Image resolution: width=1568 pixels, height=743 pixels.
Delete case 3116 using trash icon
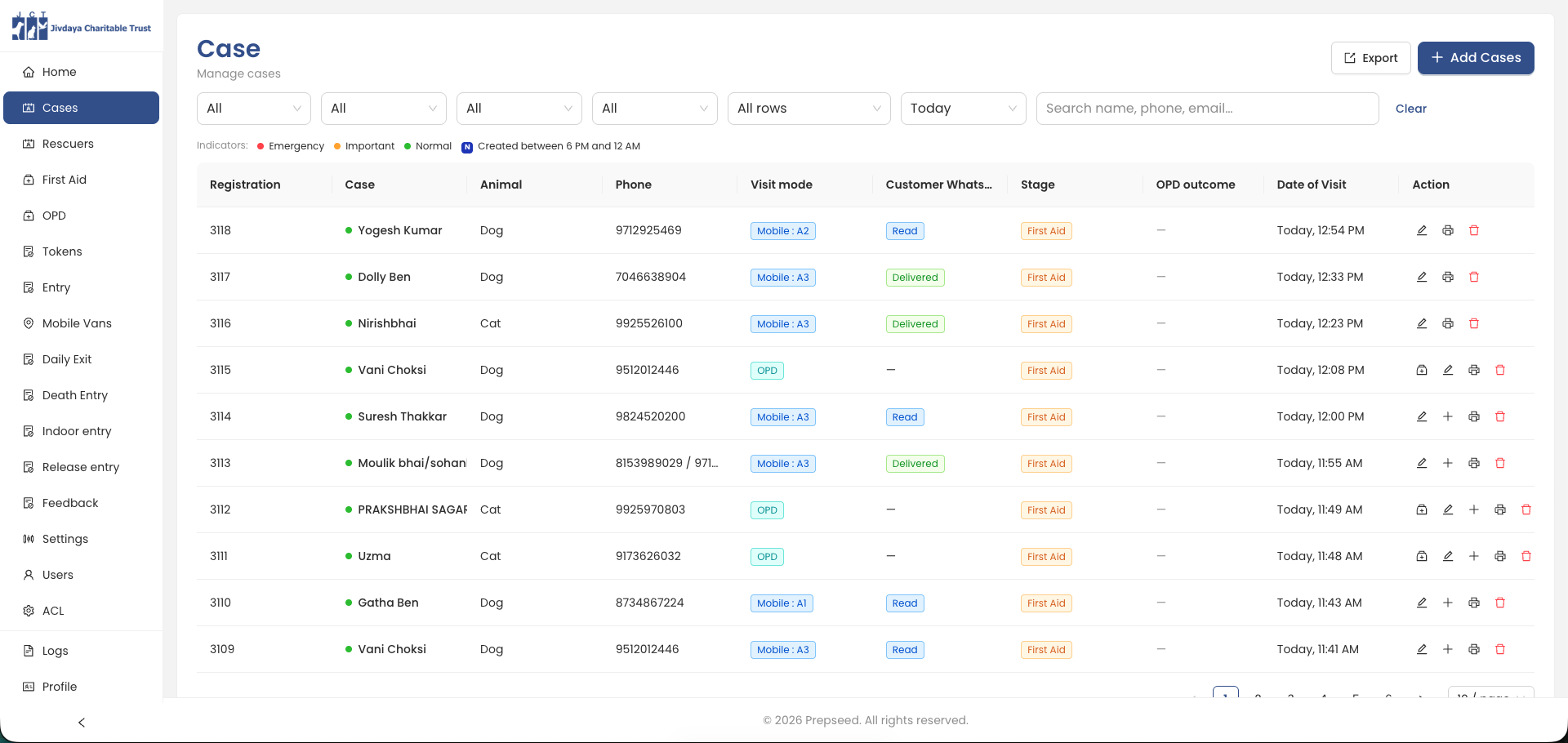pos(1474,323)
